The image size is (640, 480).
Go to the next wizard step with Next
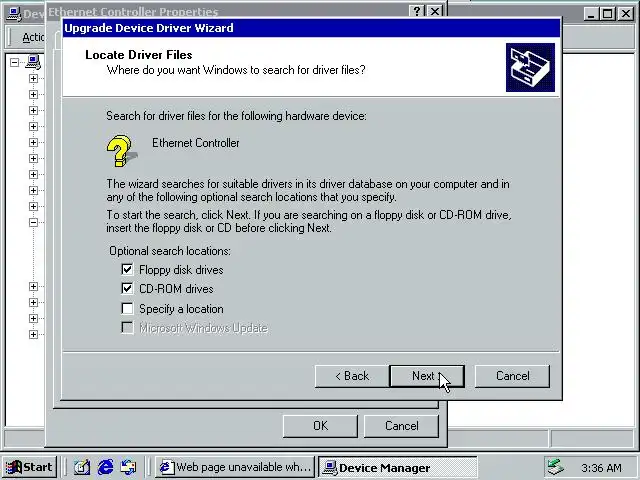coord(427,376)
